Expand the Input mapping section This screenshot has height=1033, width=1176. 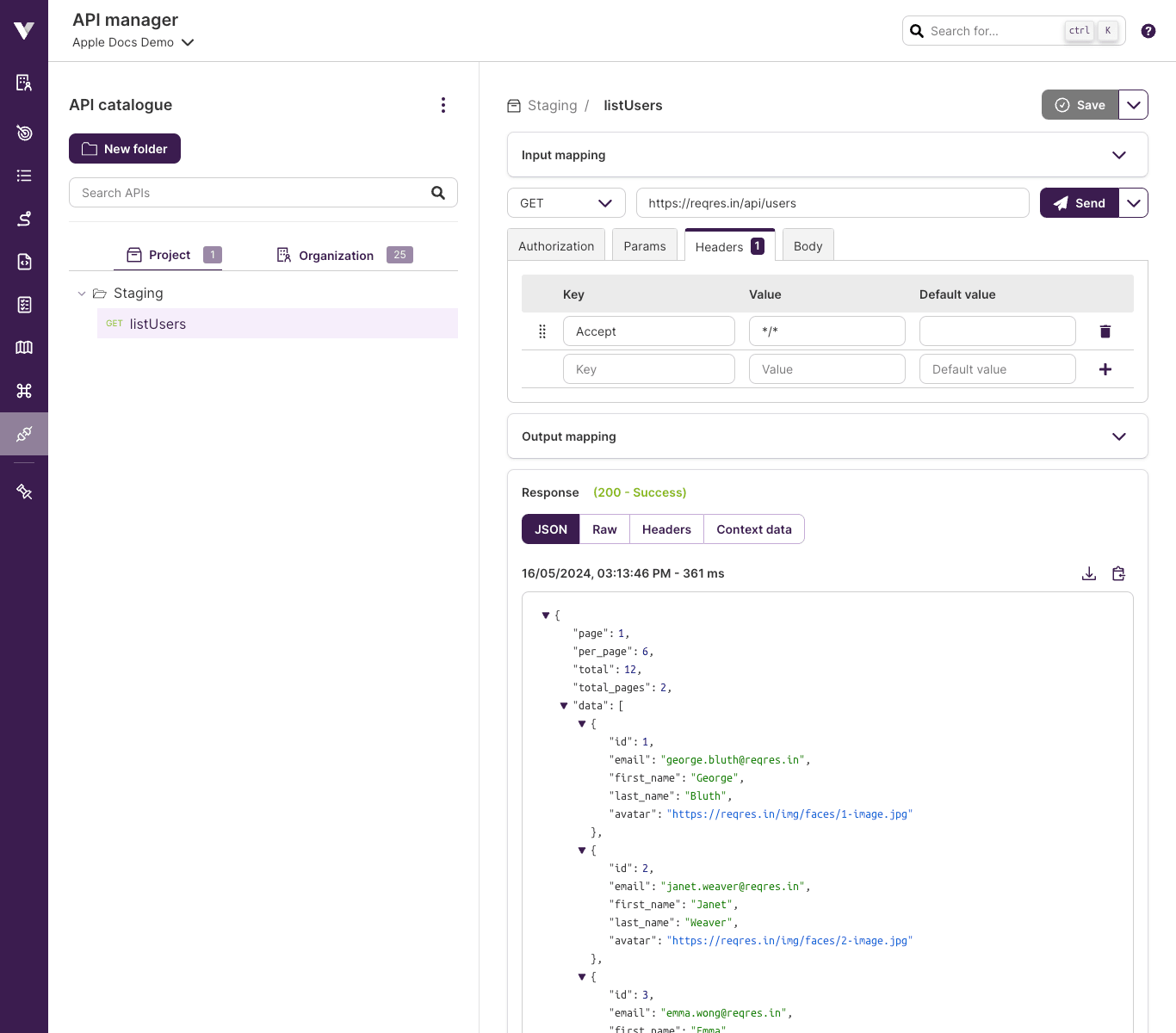1118,155
